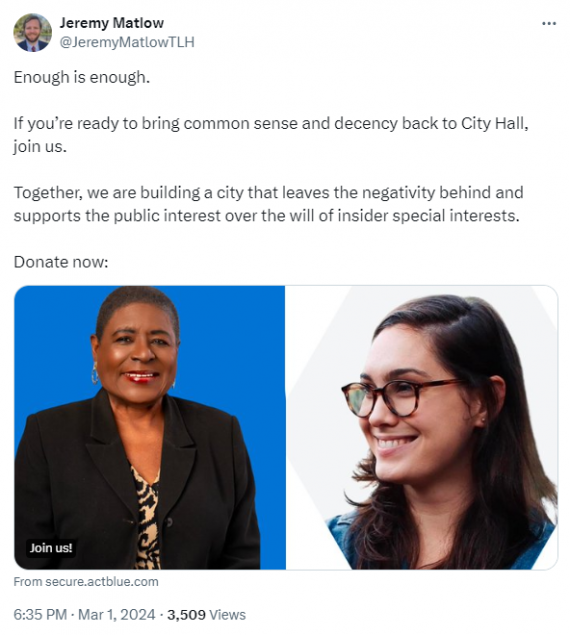Click the "Enough is enough." text line

click(x=82, y=77)
